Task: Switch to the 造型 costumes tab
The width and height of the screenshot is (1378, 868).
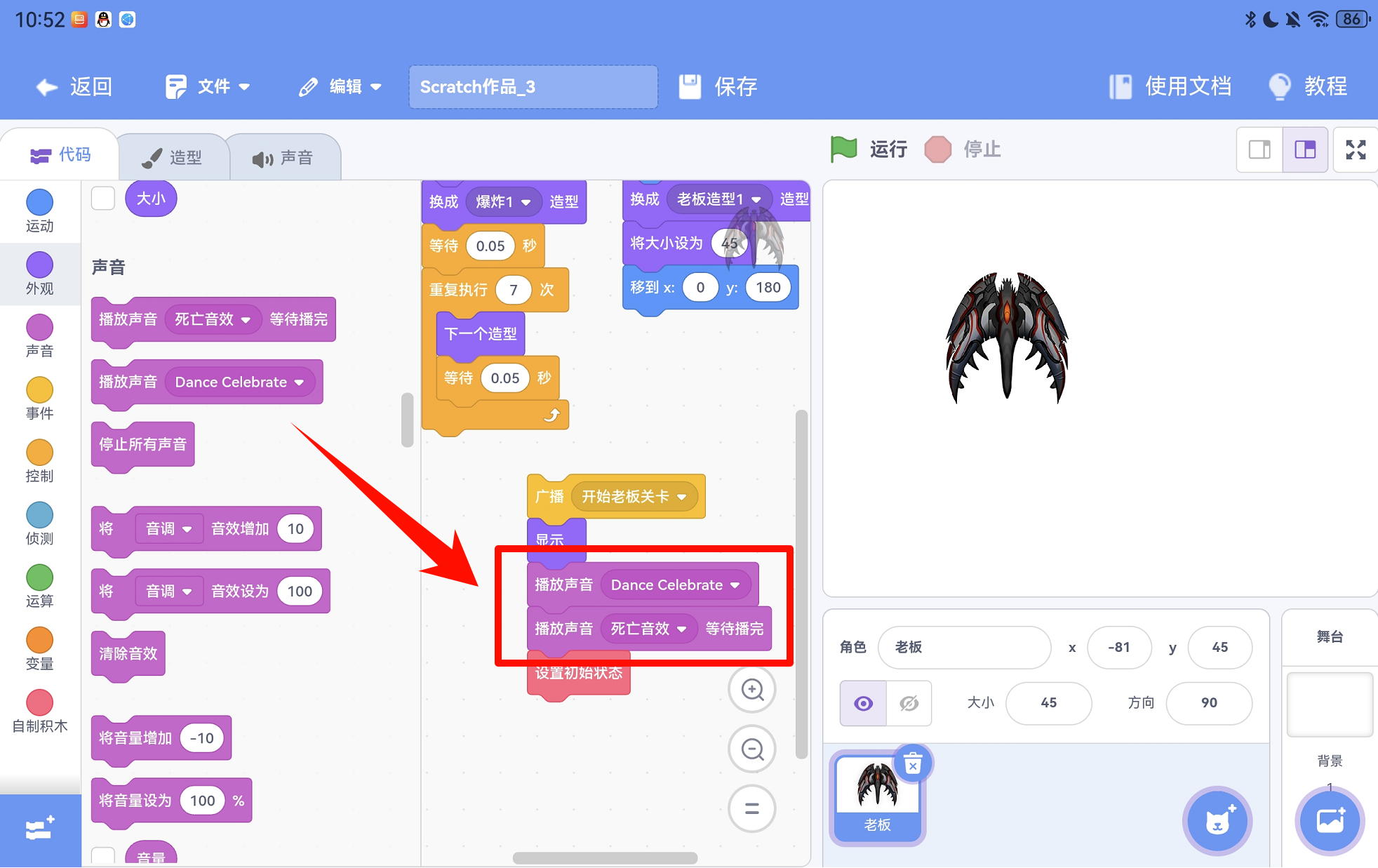Action: (173, 157)
